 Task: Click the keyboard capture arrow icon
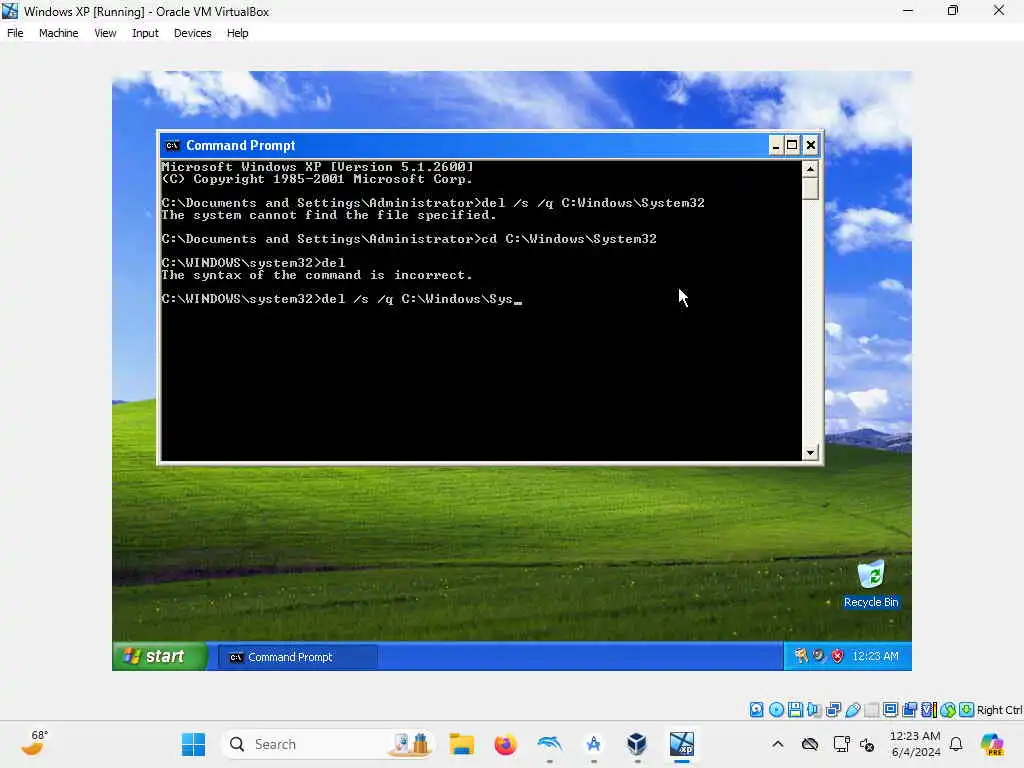(x=967, y=709)
